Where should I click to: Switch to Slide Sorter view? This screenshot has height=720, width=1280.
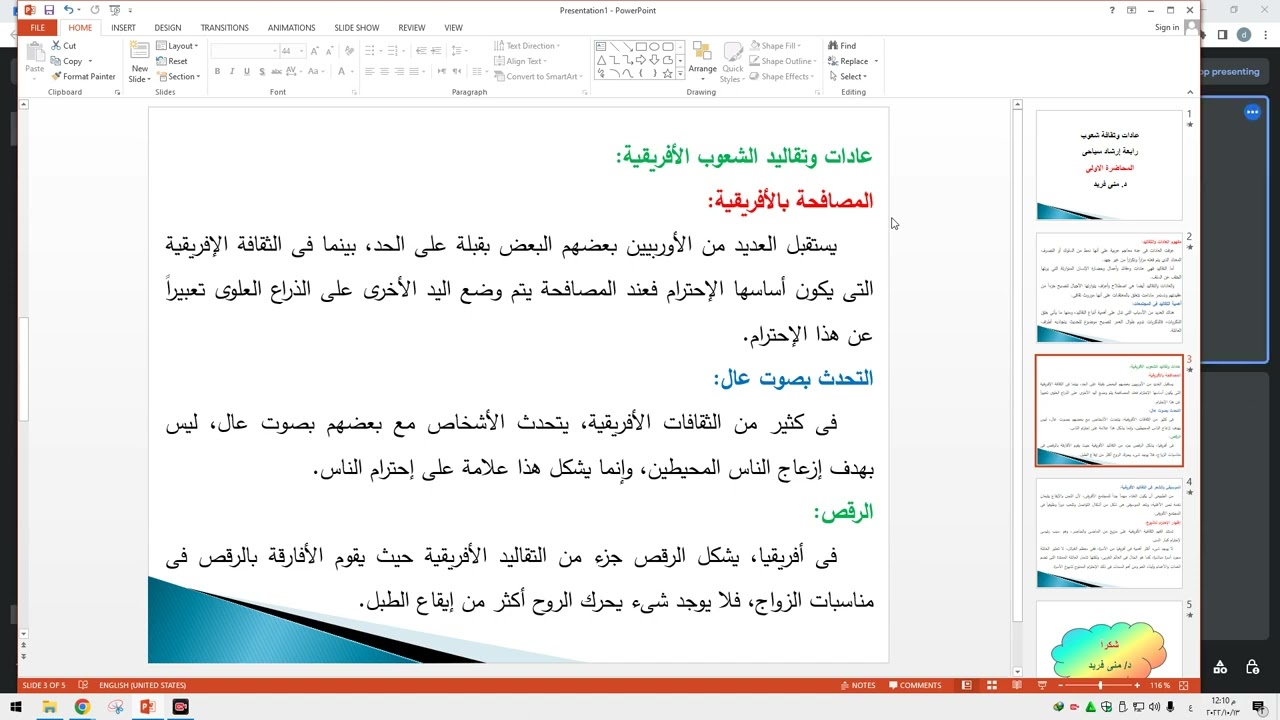[x=992, y=685]
